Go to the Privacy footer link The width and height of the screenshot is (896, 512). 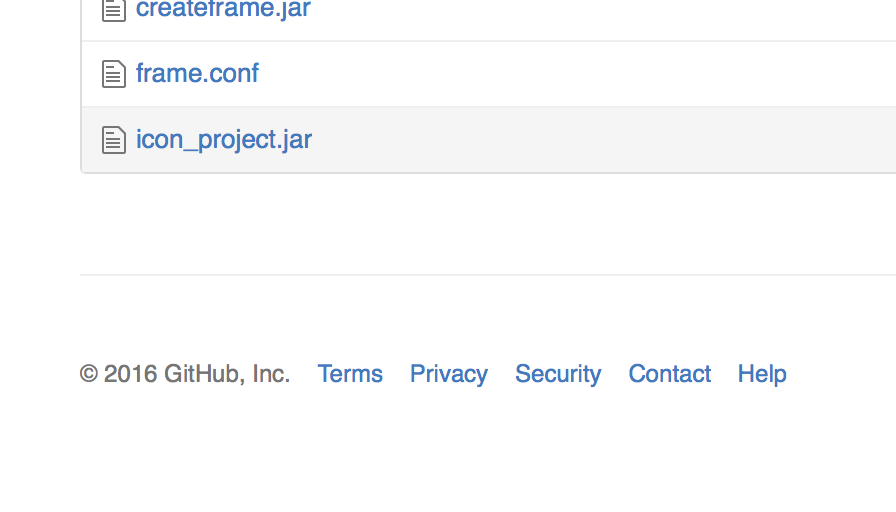(449, 374)
